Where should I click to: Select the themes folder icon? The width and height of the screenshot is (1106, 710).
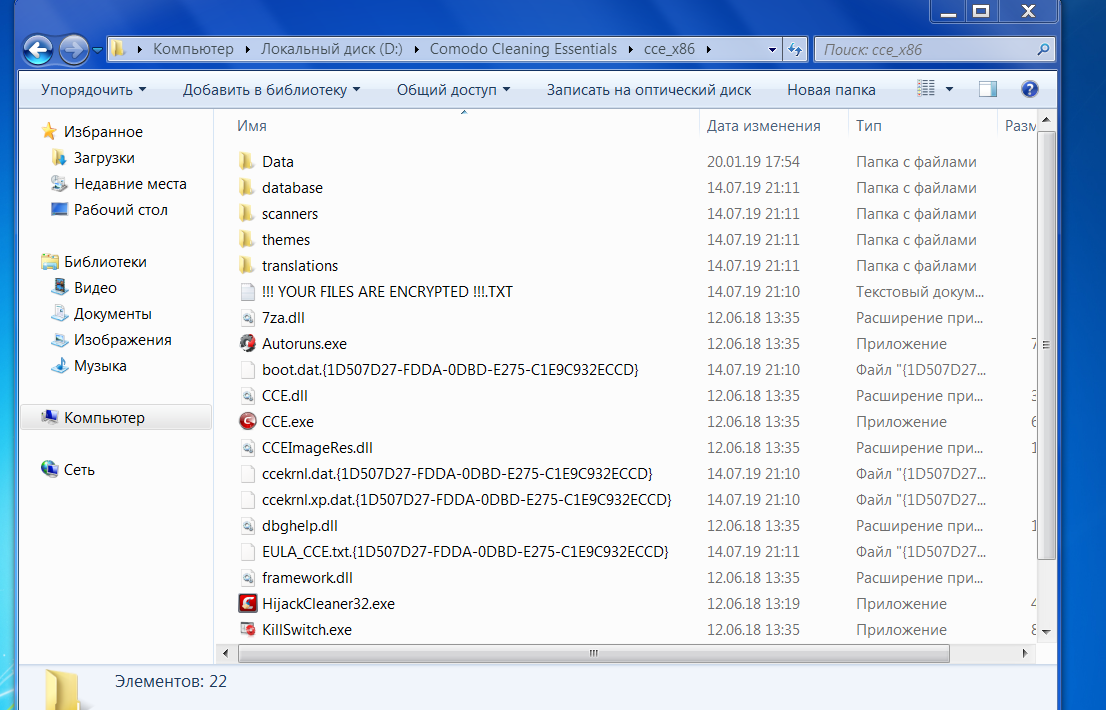(x=247, y=240)
